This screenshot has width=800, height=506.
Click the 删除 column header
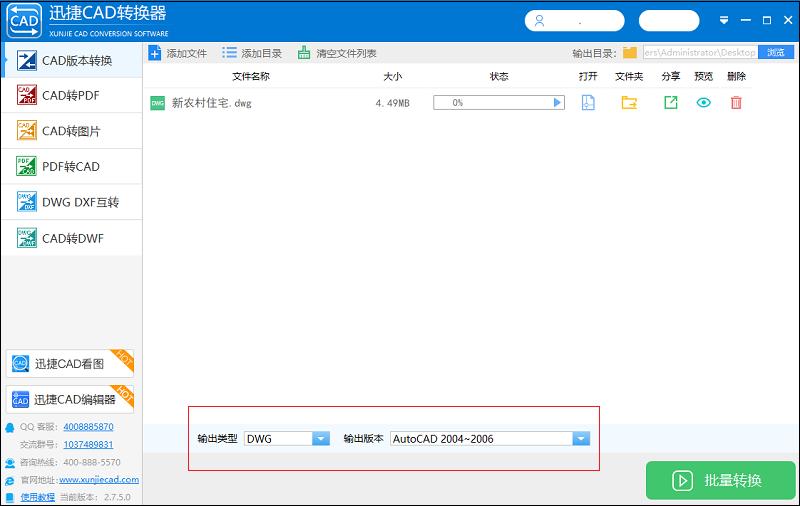(736, 76)
